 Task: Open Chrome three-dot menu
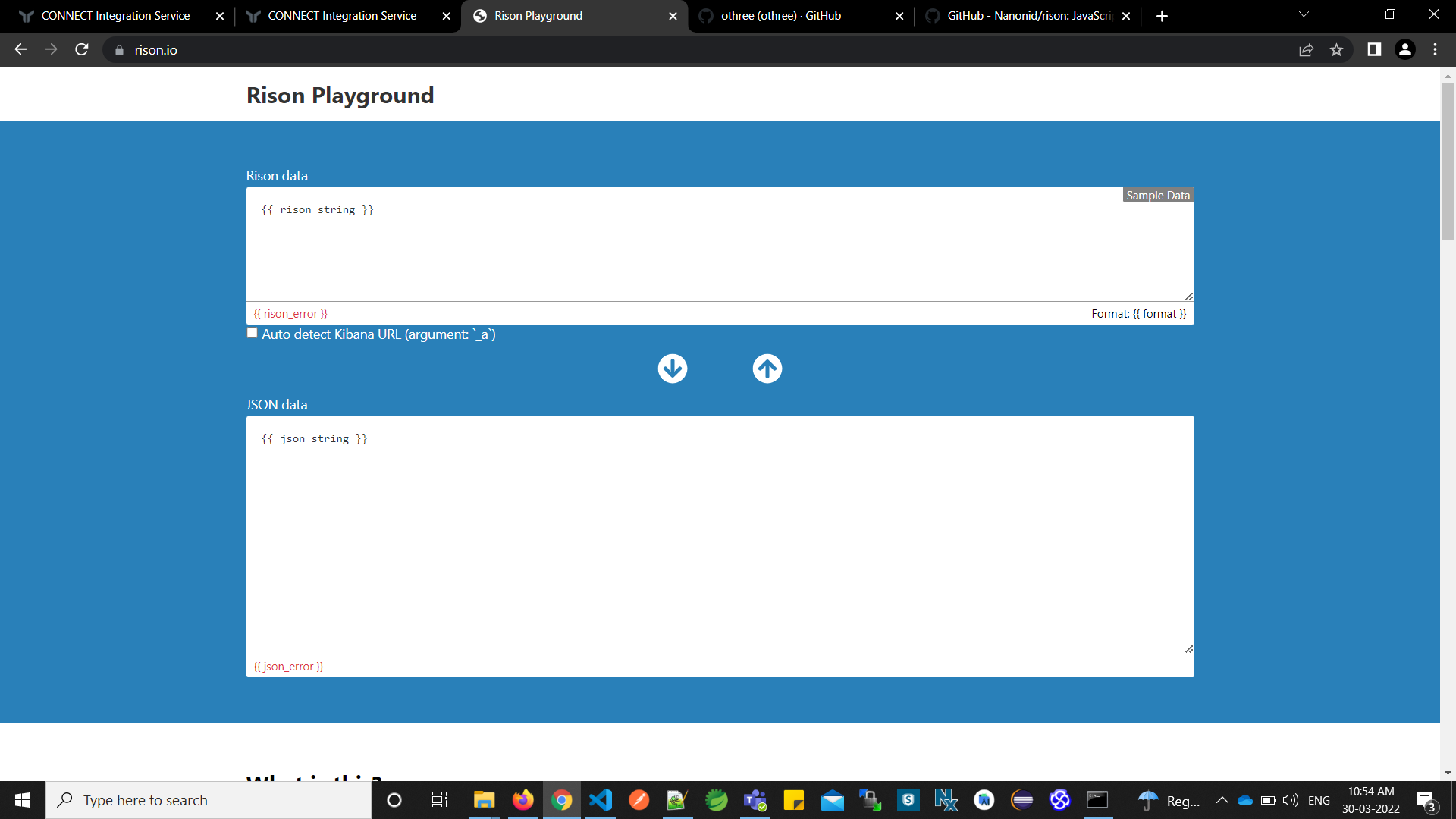click(1435, 50)
